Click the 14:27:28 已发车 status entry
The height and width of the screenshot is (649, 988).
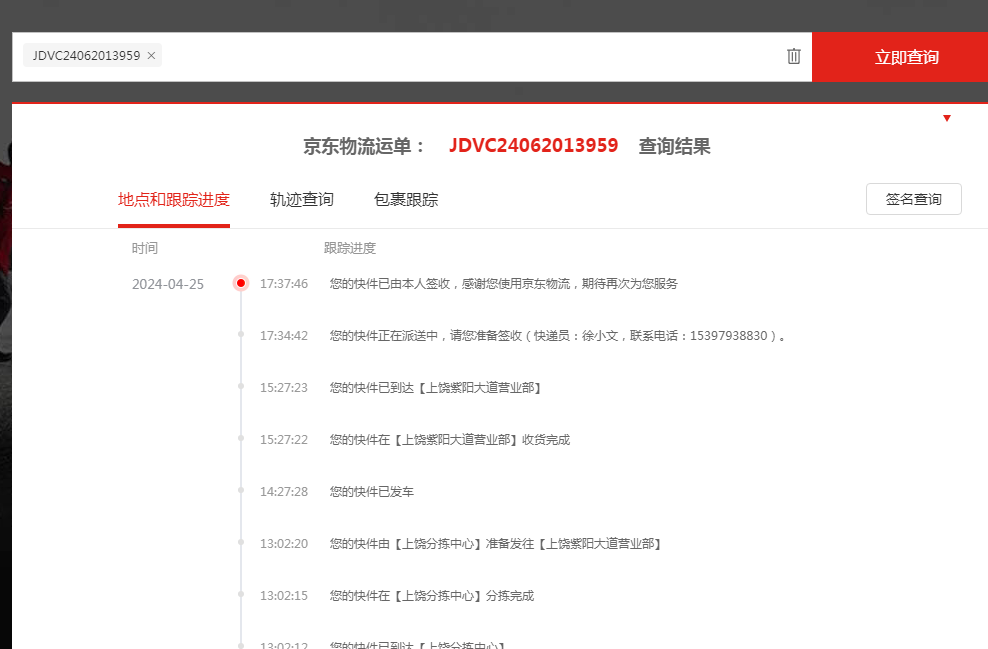pyautogui.click(x=372, y=491)
